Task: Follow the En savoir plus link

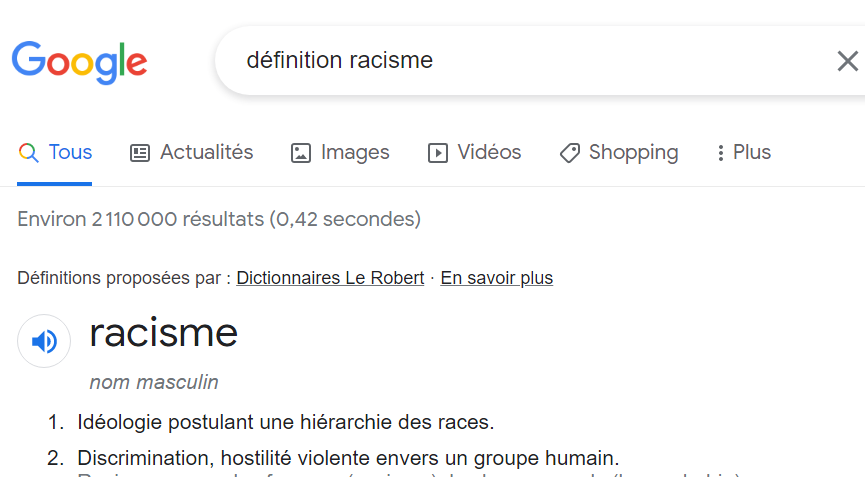Action: [x=496, y=278]
